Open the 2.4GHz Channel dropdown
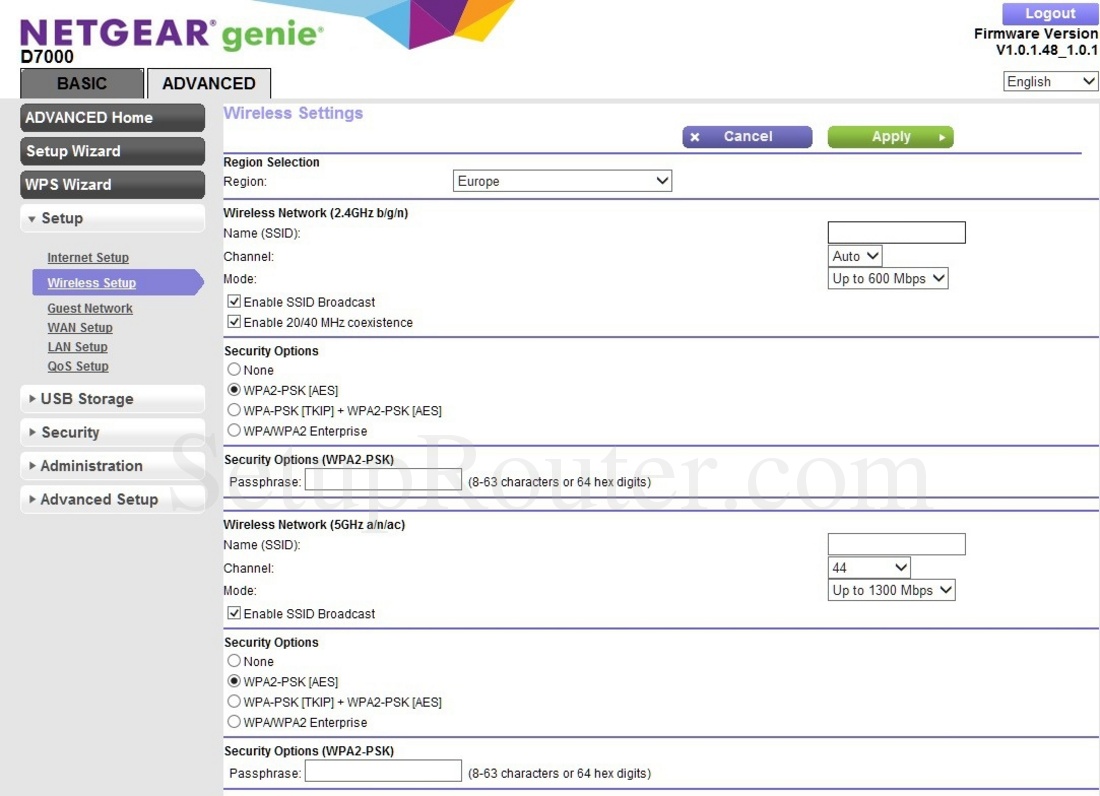 (x=854, y=256)
